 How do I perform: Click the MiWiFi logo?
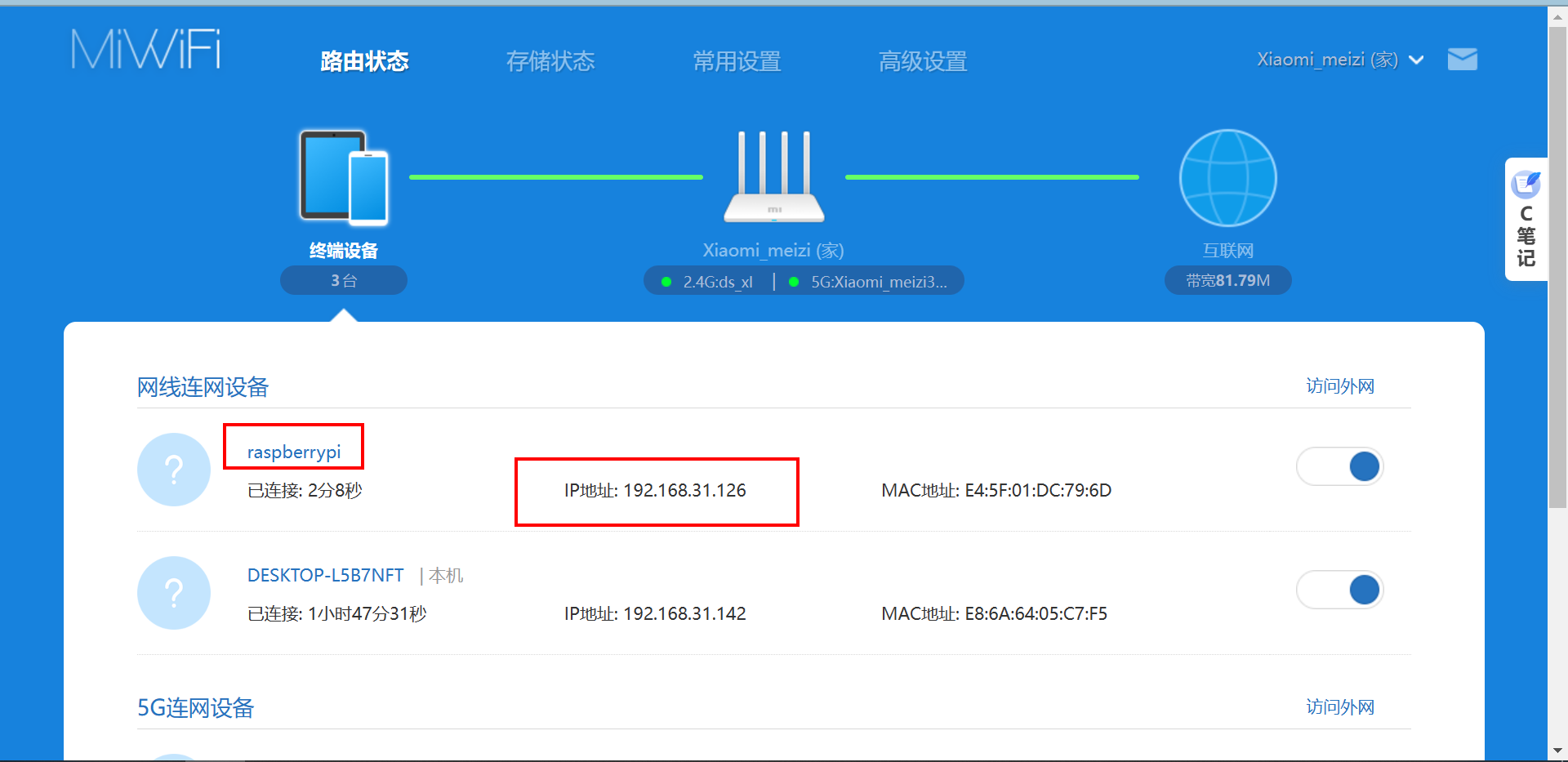[x=146, y=49]
